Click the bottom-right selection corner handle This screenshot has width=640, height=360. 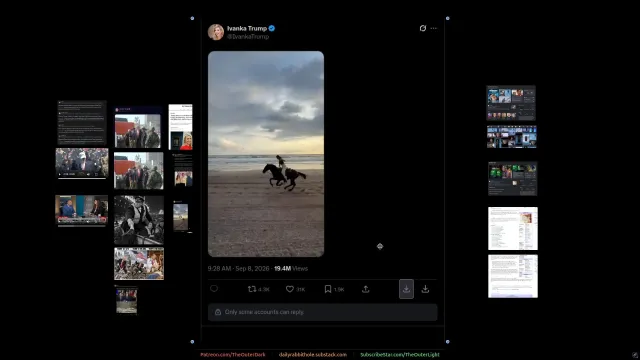click(x=448, y=342)
